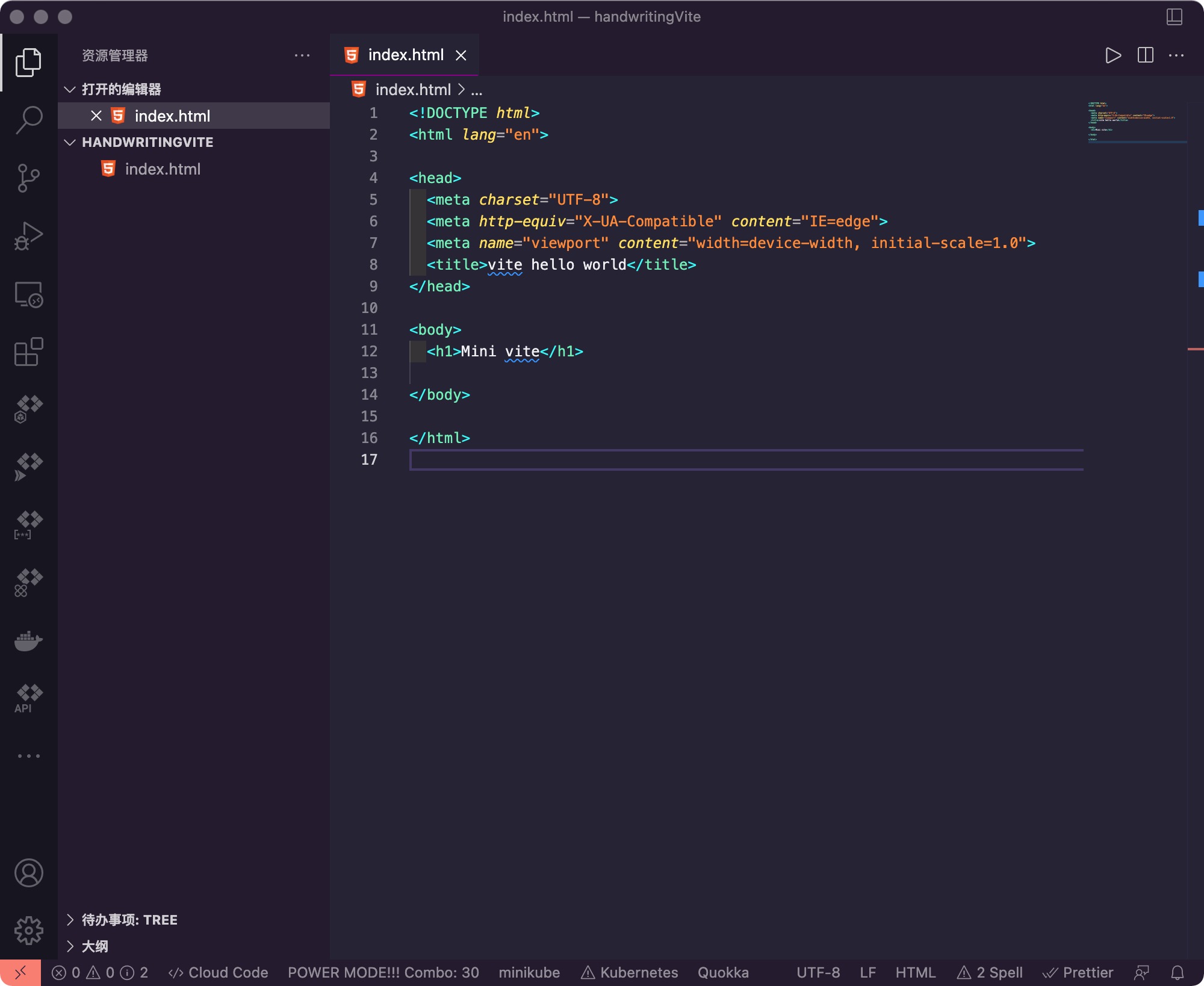
Task: Open Cloud Code Secret Manager icon
Action: [x=28, y=525]
